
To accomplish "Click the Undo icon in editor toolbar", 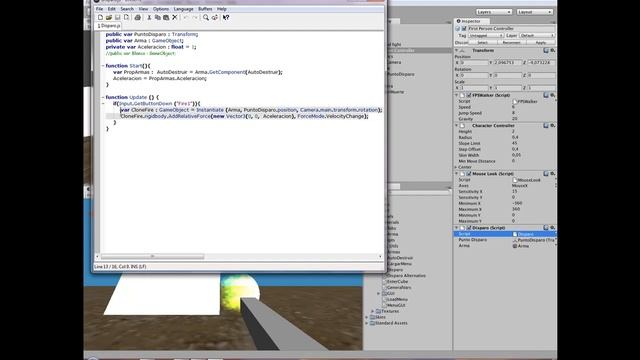I will (186, 18).
